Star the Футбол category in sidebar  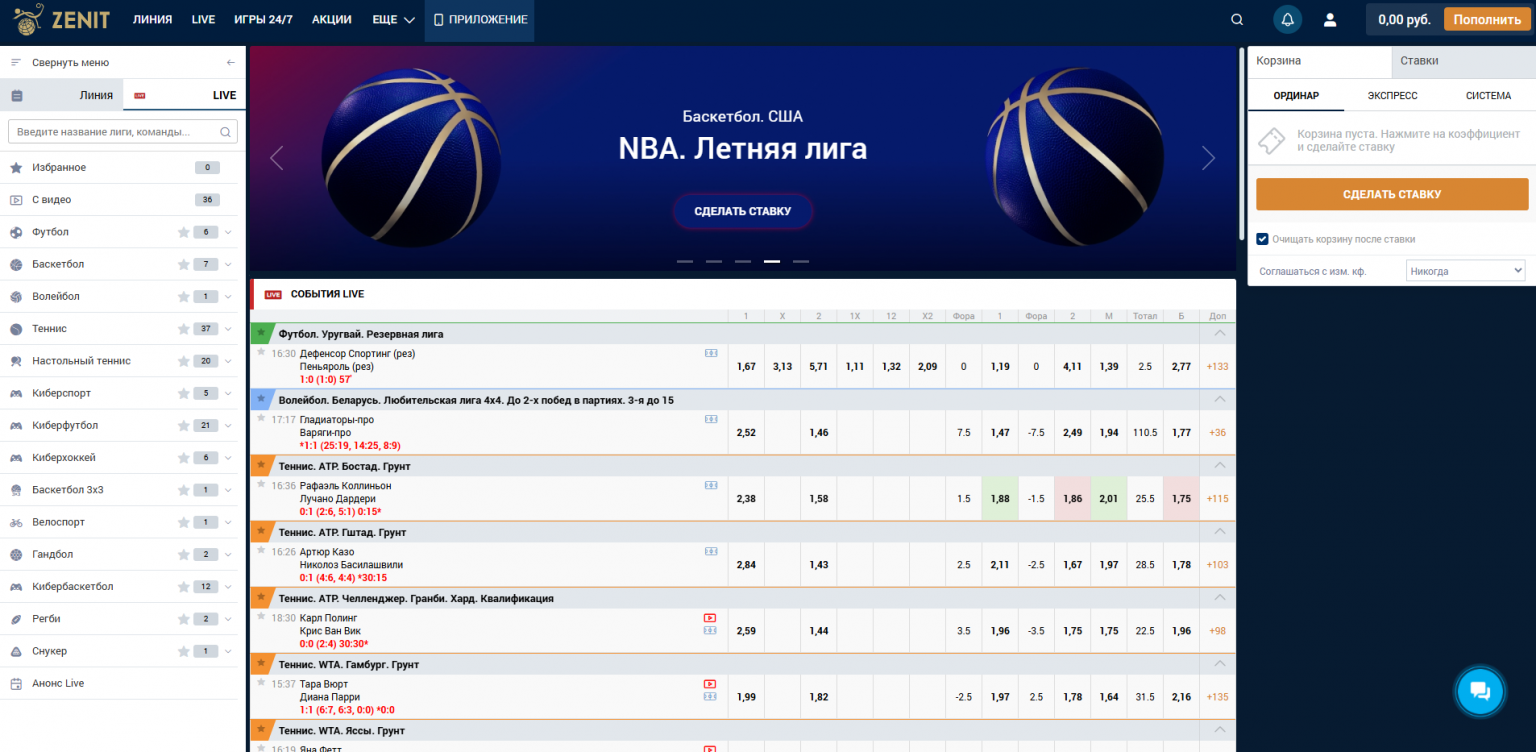click(183, 232)
